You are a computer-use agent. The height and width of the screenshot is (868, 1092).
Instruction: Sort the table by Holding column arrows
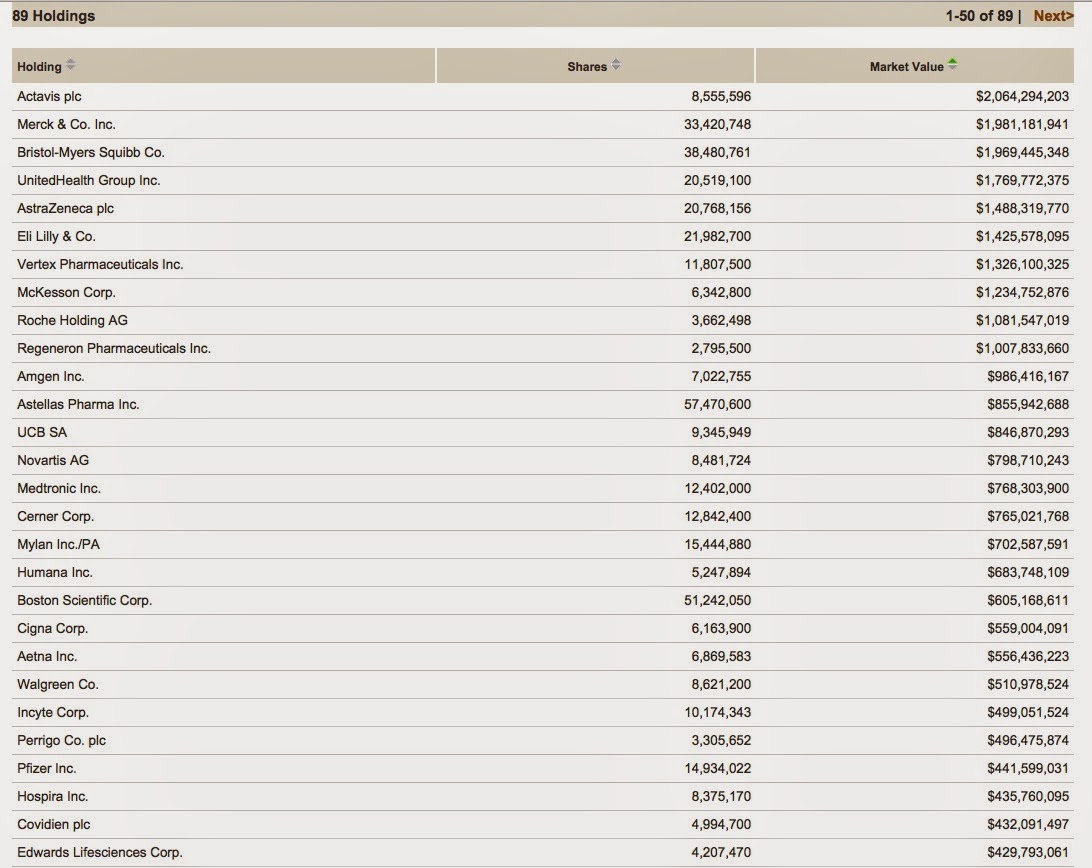[70, 65]
